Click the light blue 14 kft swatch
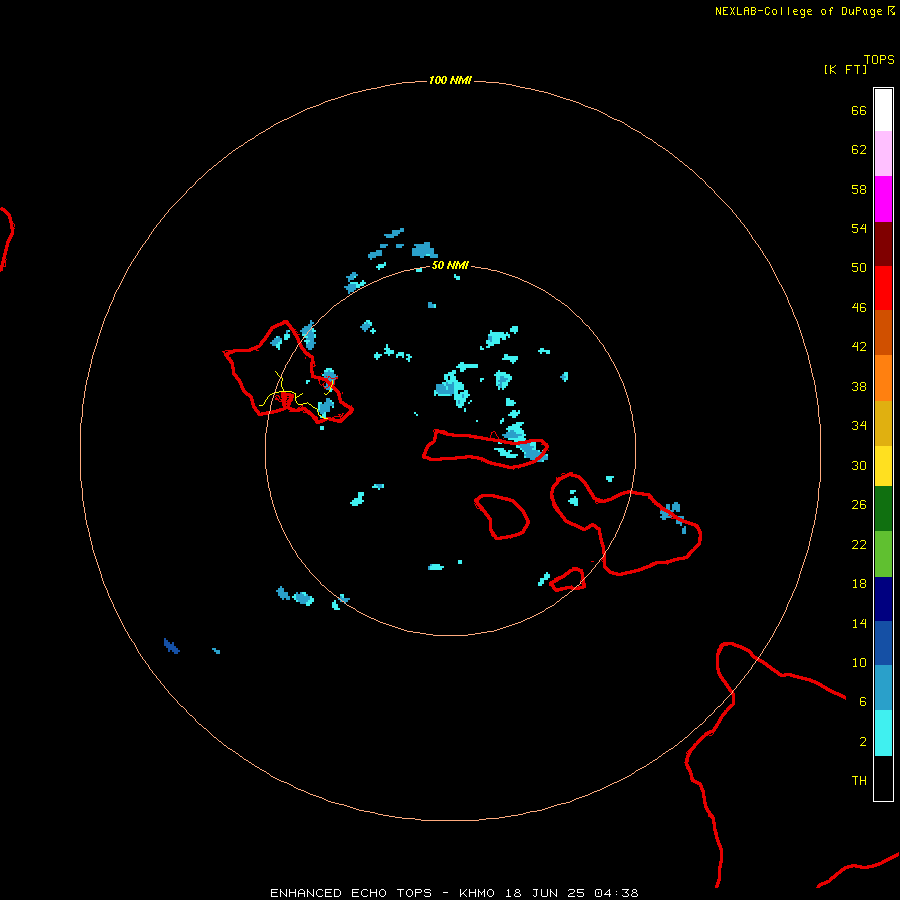The width and height of the screenshot is (900, 900). [x=883, y=688]
